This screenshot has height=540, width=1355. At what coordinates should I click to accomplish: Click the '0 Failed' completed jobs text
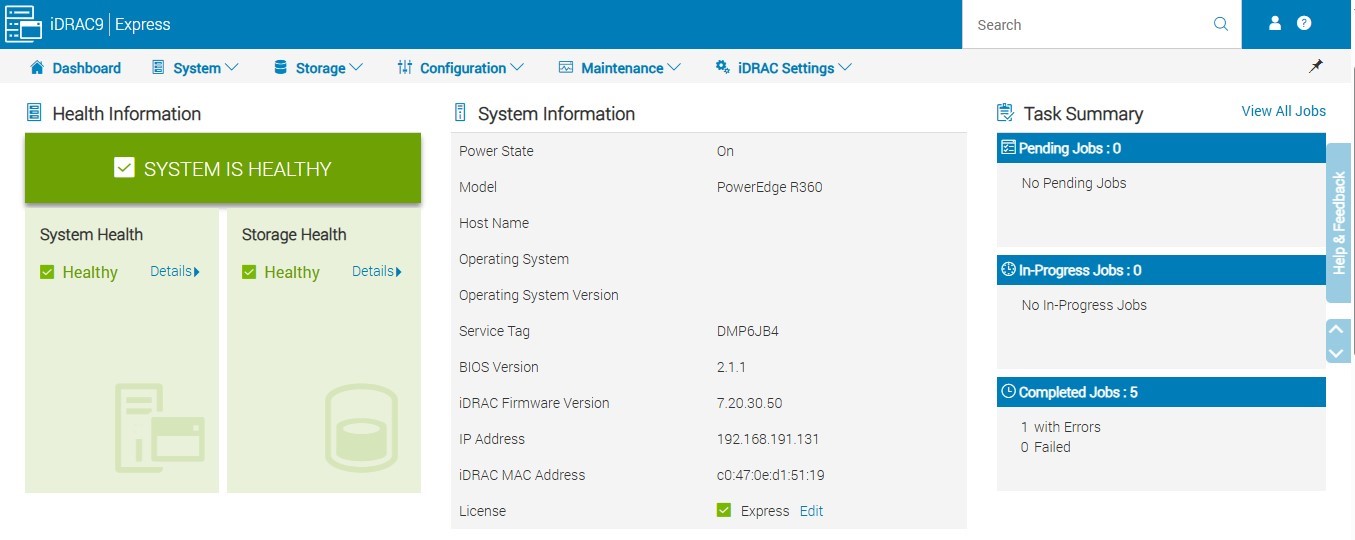(x=1046, y=447)
